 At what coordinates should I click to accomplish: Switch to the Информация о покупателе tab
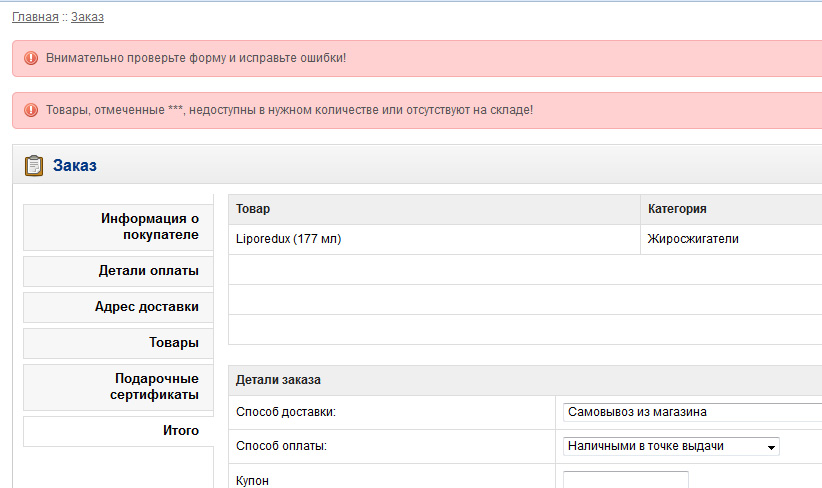(x=118, y=227)
